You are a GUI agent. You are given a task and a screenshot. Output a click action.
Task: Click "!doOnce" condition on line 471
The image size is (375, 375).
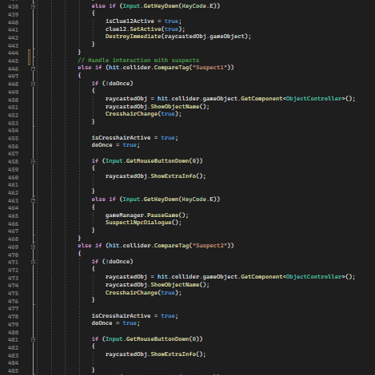click(118, 261)
